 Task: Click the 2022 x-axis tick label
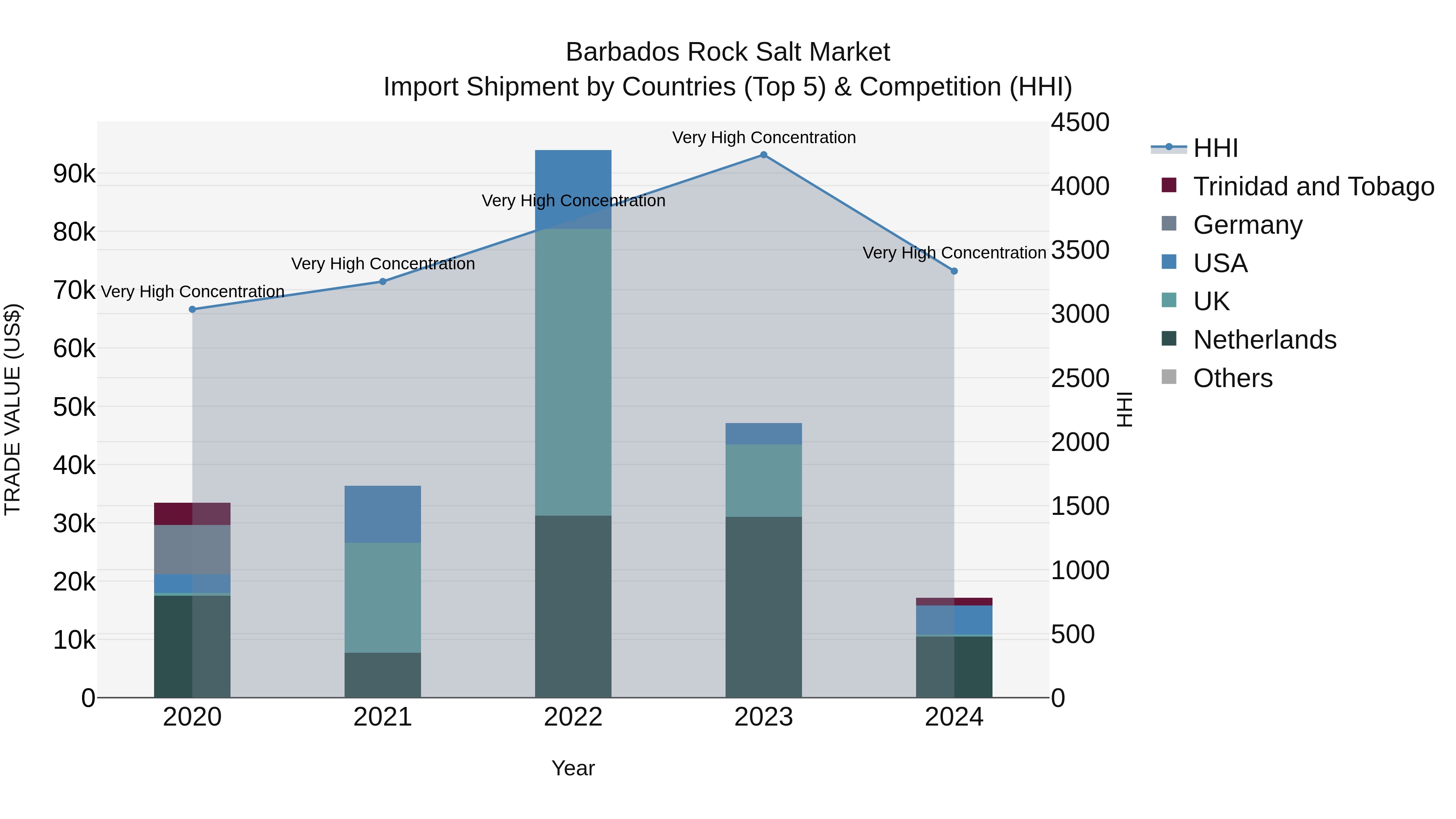[573, 717]
